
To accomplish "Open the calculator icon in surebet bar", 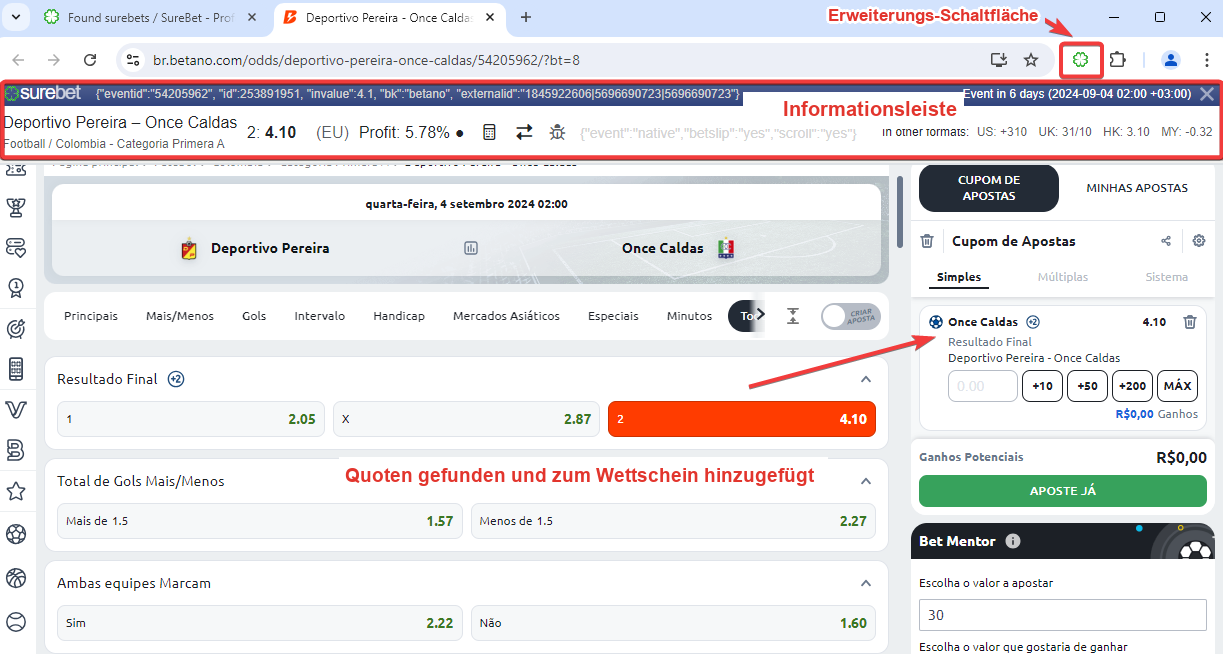I will 489,132.
